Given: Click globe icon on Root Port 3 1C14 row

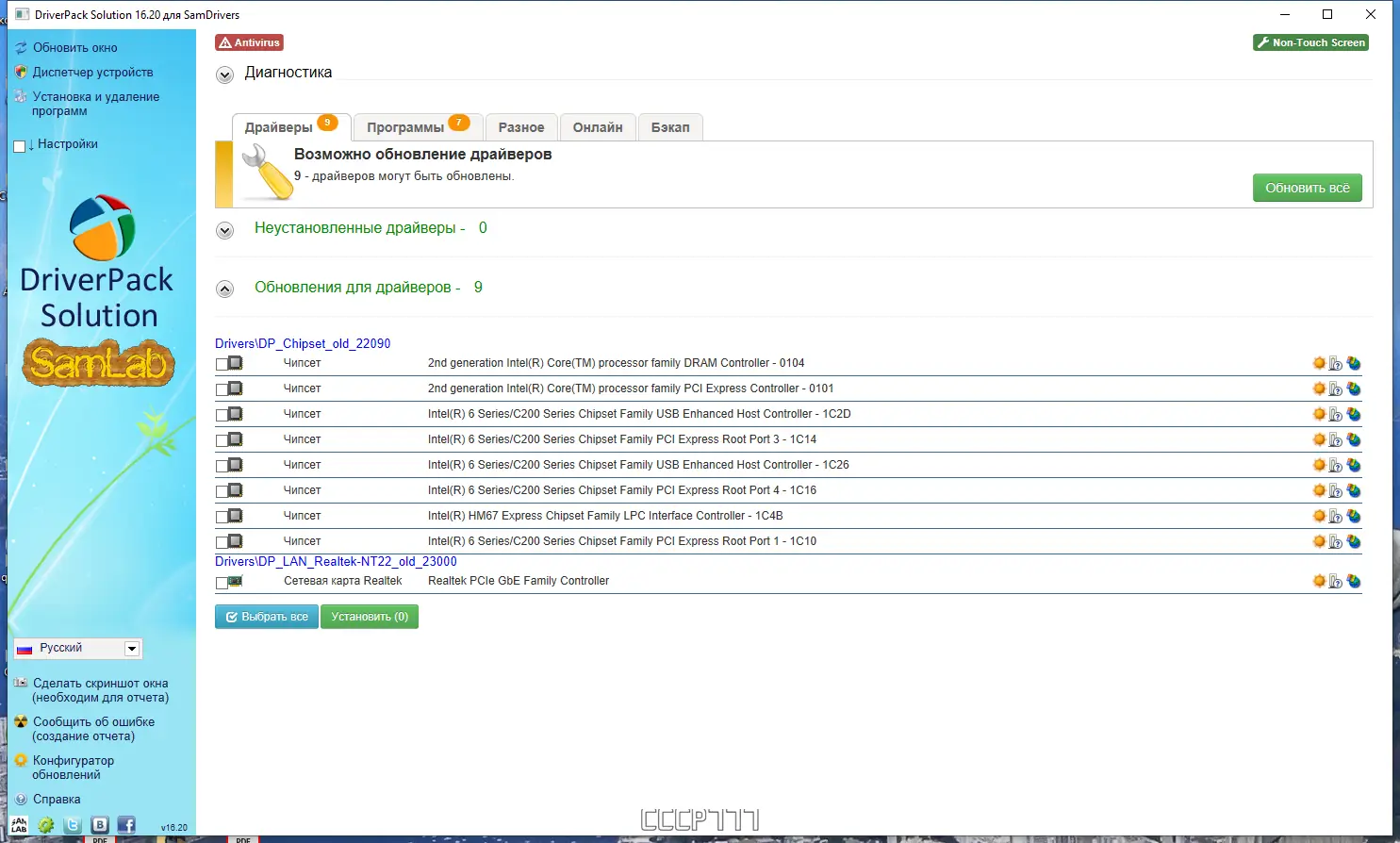Looking at the screenshot, I should pyautogui.click(x=1354, y=439).
